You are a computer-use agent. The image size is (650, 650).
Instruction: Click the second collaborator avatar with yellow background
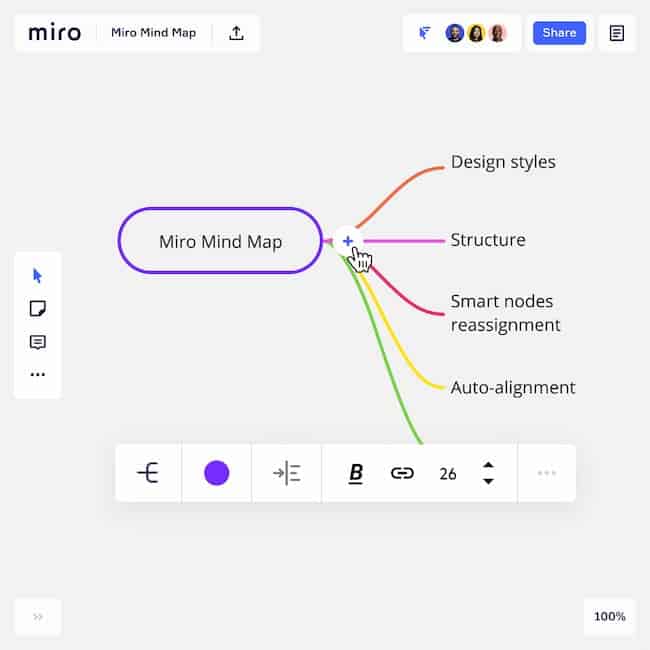coord(476,33)
